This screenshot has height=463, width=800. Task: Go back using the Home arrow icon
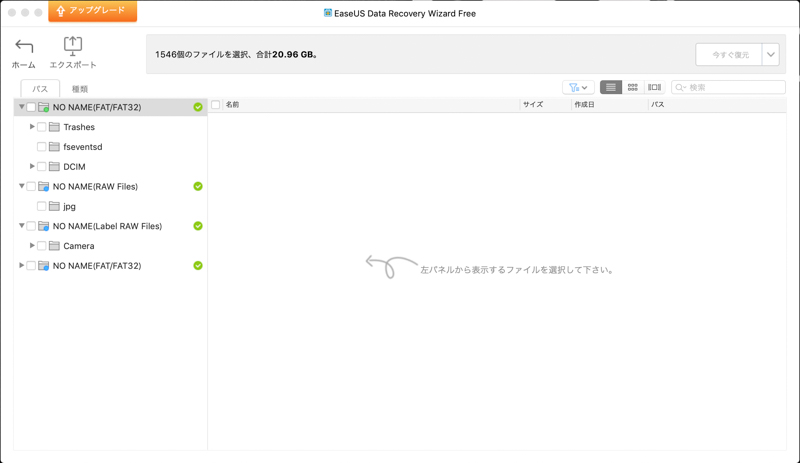click(x=24, y=46)
